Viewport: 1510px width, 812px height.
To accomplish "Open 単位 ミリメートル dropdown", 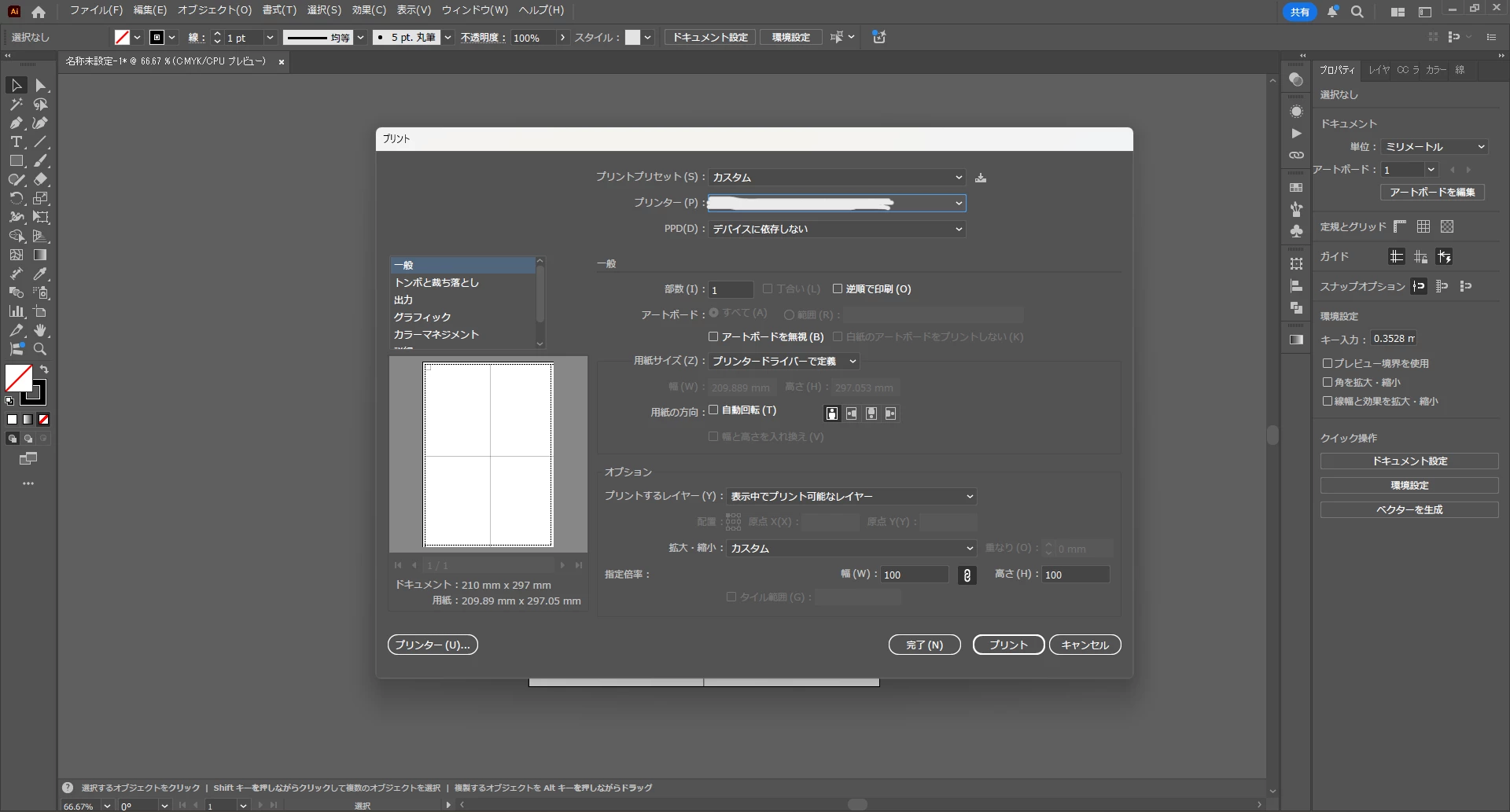I will point(1434,147).
